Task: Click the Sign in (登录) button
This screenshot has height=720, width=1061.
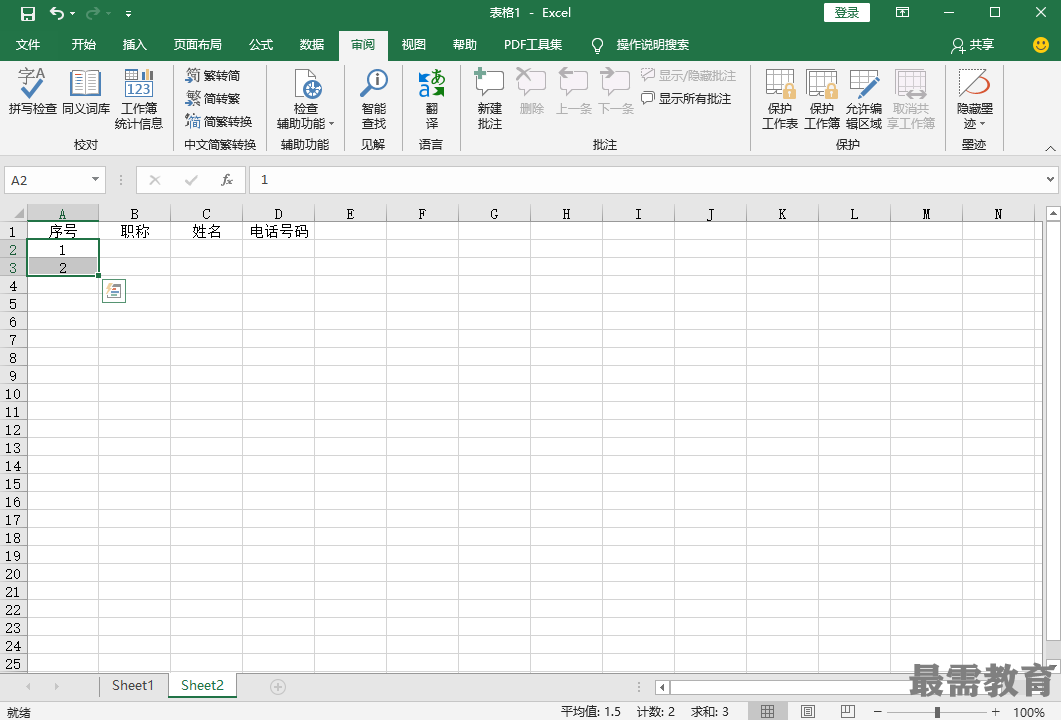Action: click(846, 13)
